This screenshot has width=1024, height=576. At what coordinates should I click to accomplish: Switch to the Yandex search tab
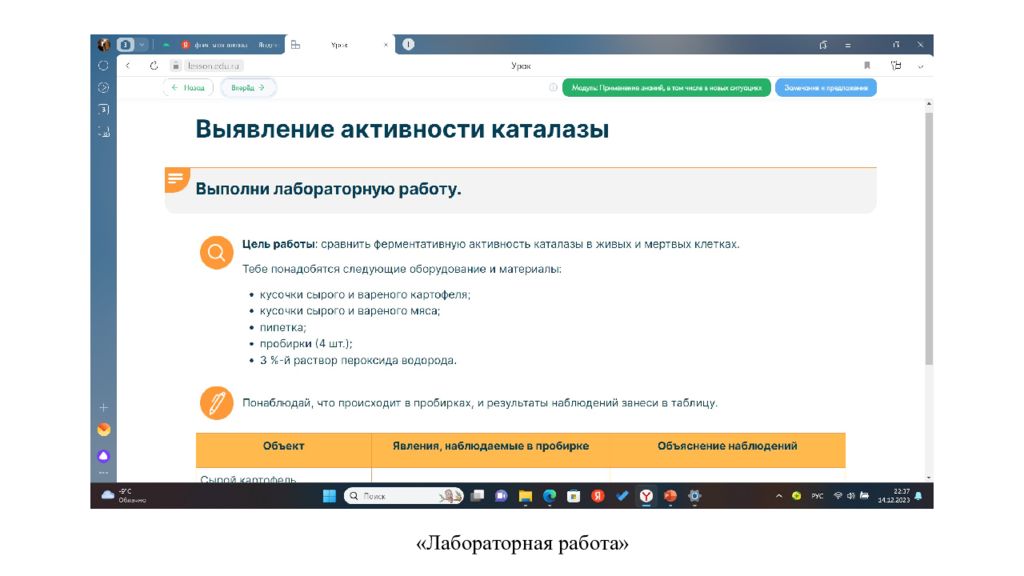pyautogui.click(x=231, y=45)
